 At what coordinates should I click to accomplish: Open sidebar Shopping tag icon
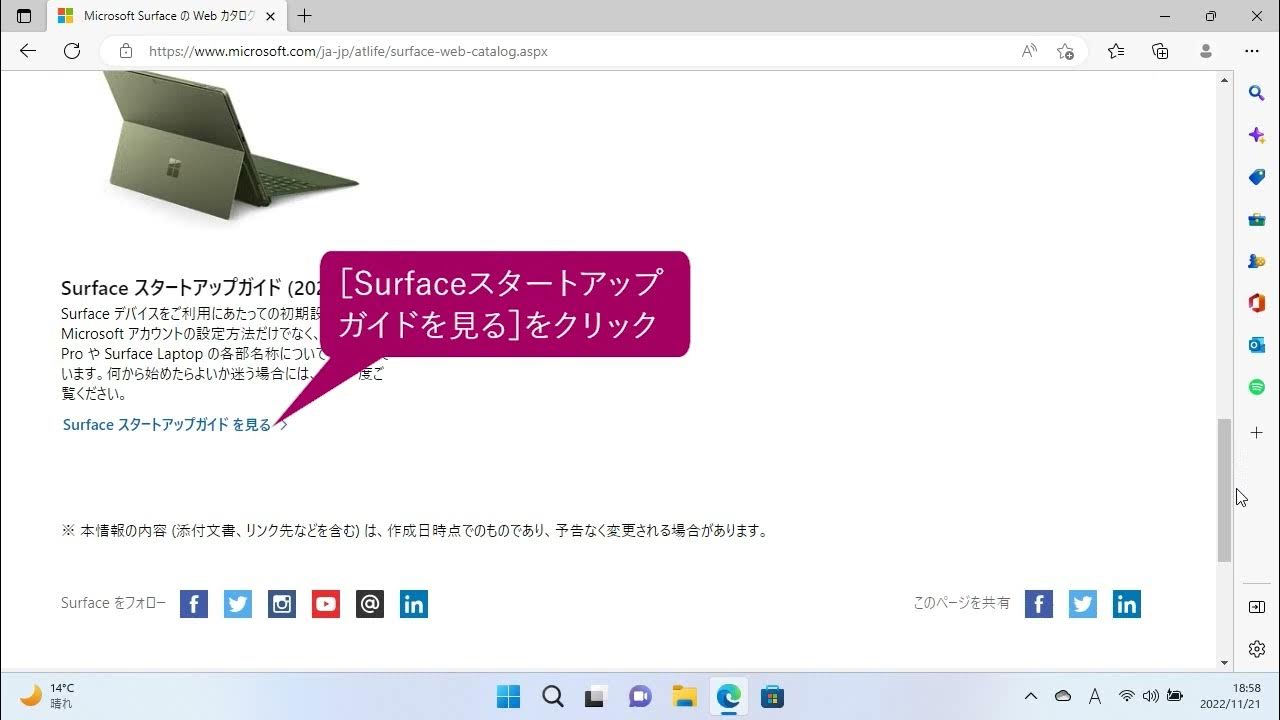(x=1257, y=177)
